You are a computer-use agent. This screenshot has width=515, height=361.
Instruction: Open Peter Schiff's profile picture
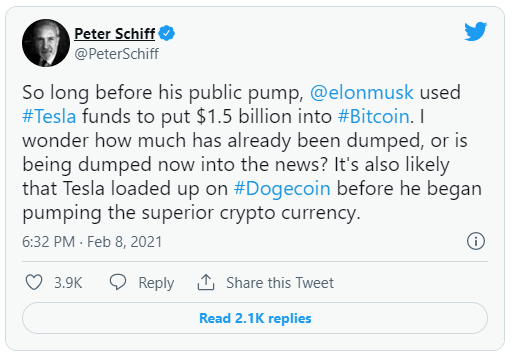tap(46, 43)
